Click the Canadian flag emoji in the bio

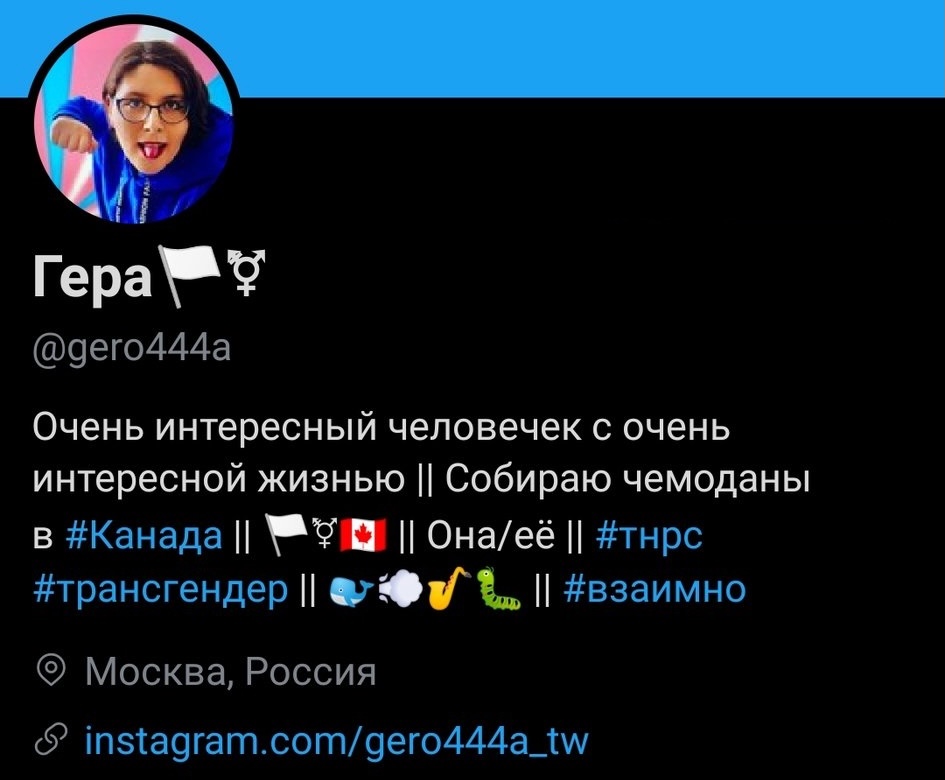(363, 535)
